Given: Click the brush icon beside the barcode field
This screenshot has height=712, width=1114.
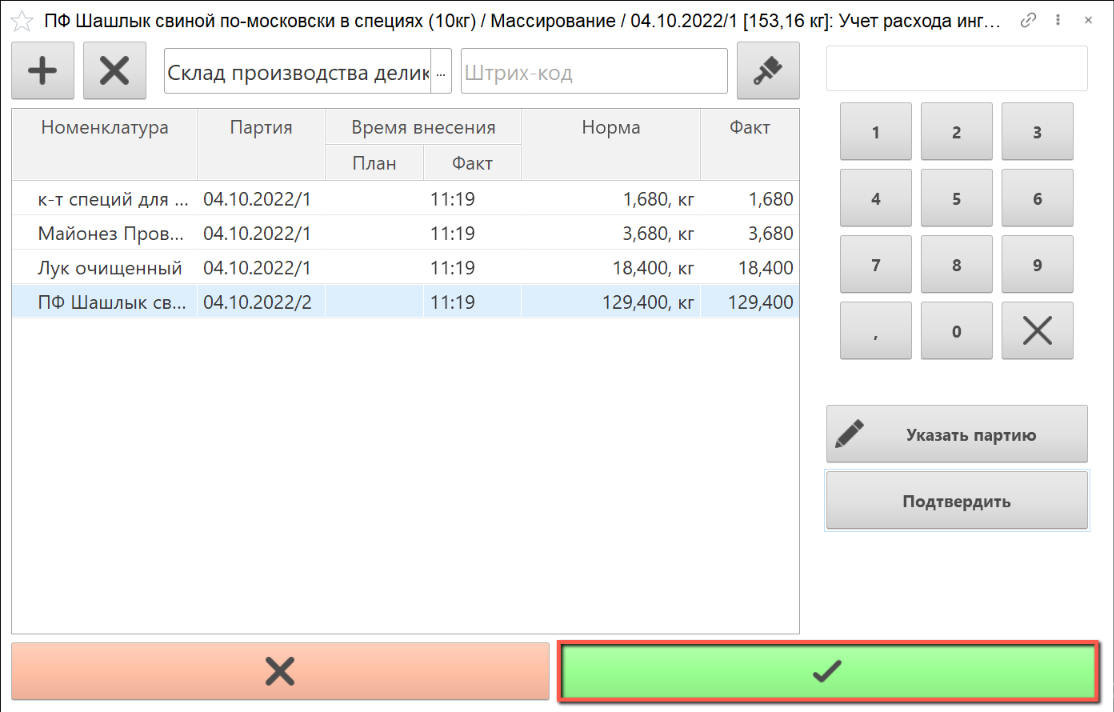Looking at the screenshot, I should point(767,71).
